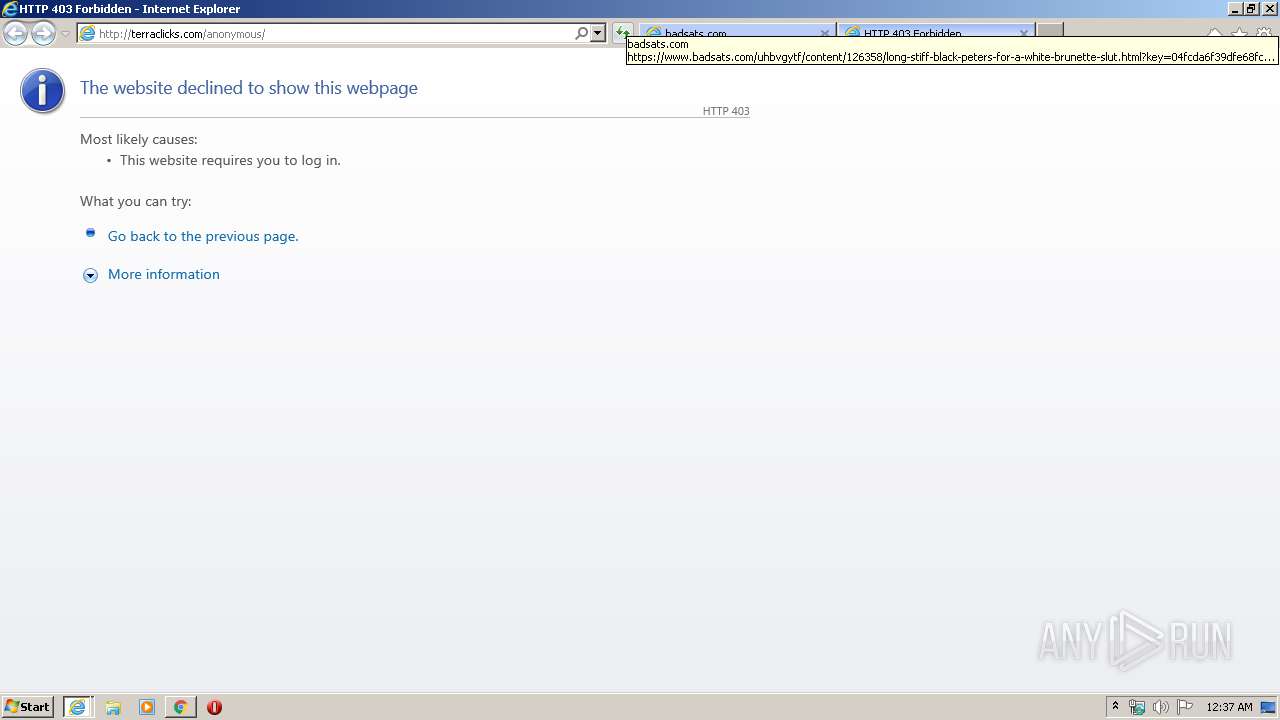Viewport: 1280px width, 720px height.
Task: Click Go back to the previous page link
Action: [203, 236]
